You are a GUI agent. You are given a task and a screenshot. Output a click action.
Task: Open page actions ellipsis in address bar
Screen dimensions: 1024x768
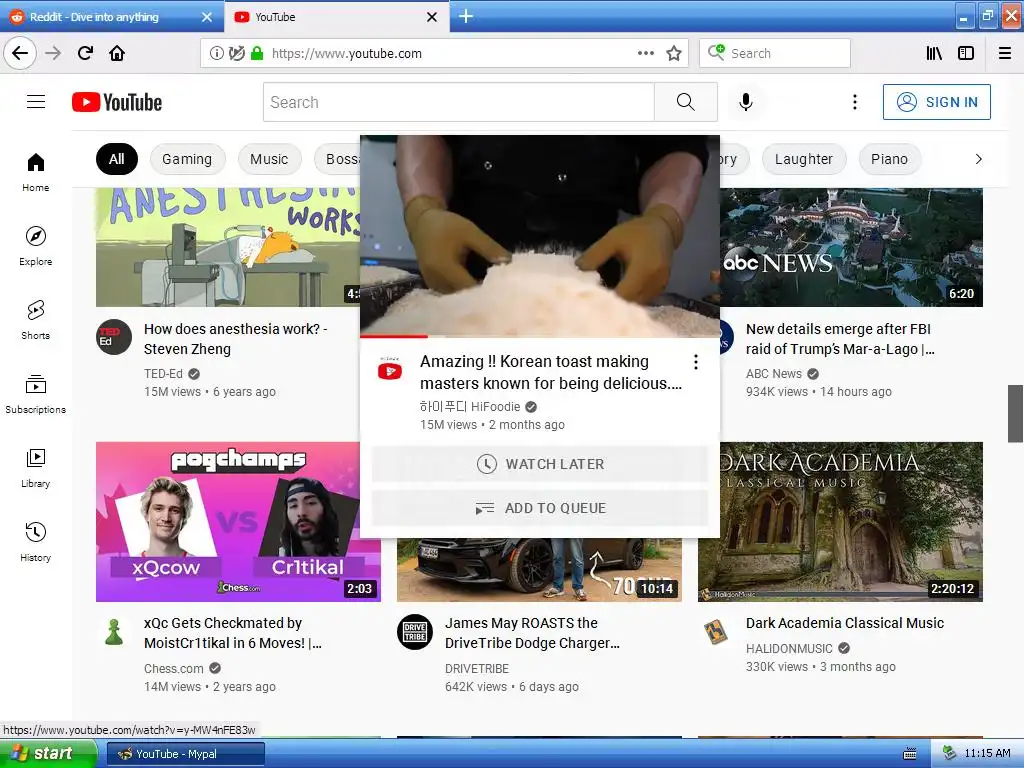[645, 53]
